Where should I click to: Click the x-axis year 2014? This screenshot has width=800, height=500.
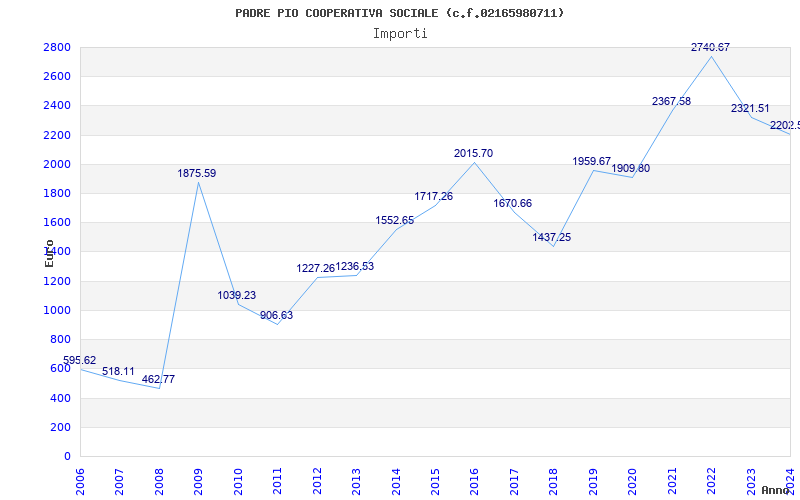click(x=396, y=482)
